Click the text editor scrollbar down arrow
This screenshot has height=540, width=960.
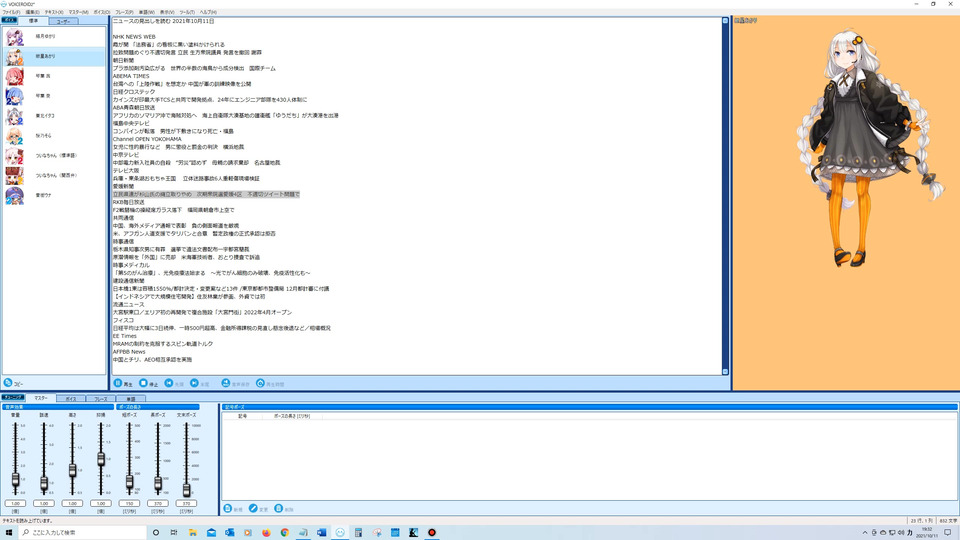(726, 372)
